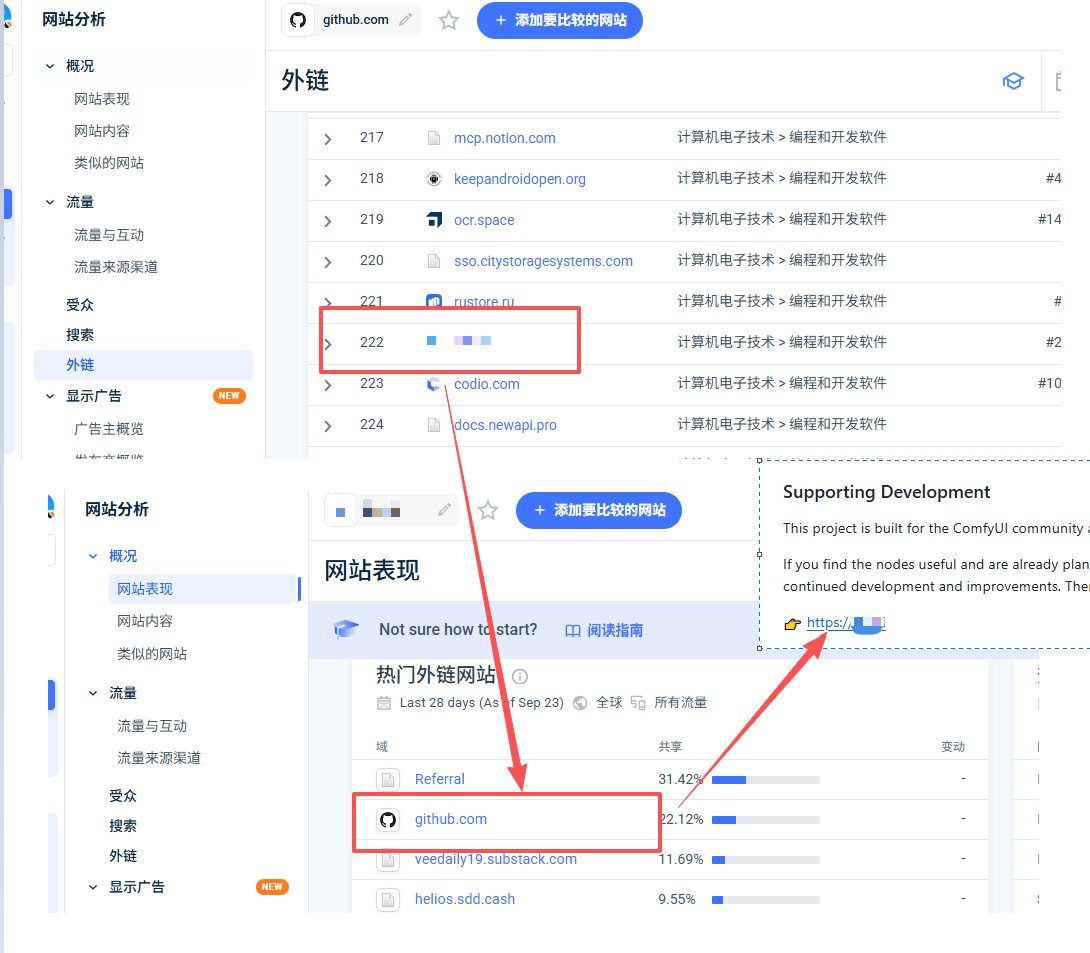The image size is (1090, 953).
Task: Open 类似的网站 in top sidebar
Action: [x=109, y=163]
